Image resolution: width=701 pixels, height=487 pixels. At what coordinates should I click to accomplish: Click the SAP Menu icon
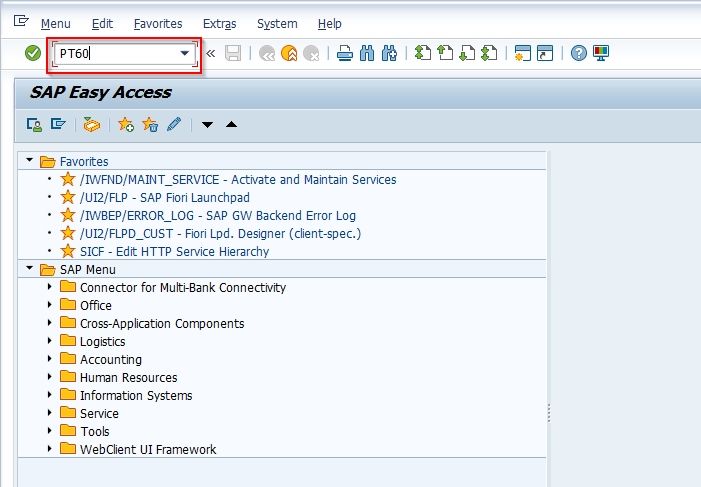tap(58, 124)
